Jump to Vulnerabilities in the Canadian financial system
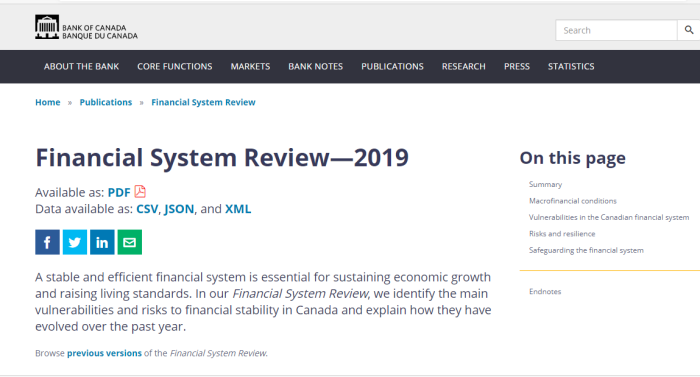The height and width of the screenshot is (377, 700). click(x=609, y=217)
